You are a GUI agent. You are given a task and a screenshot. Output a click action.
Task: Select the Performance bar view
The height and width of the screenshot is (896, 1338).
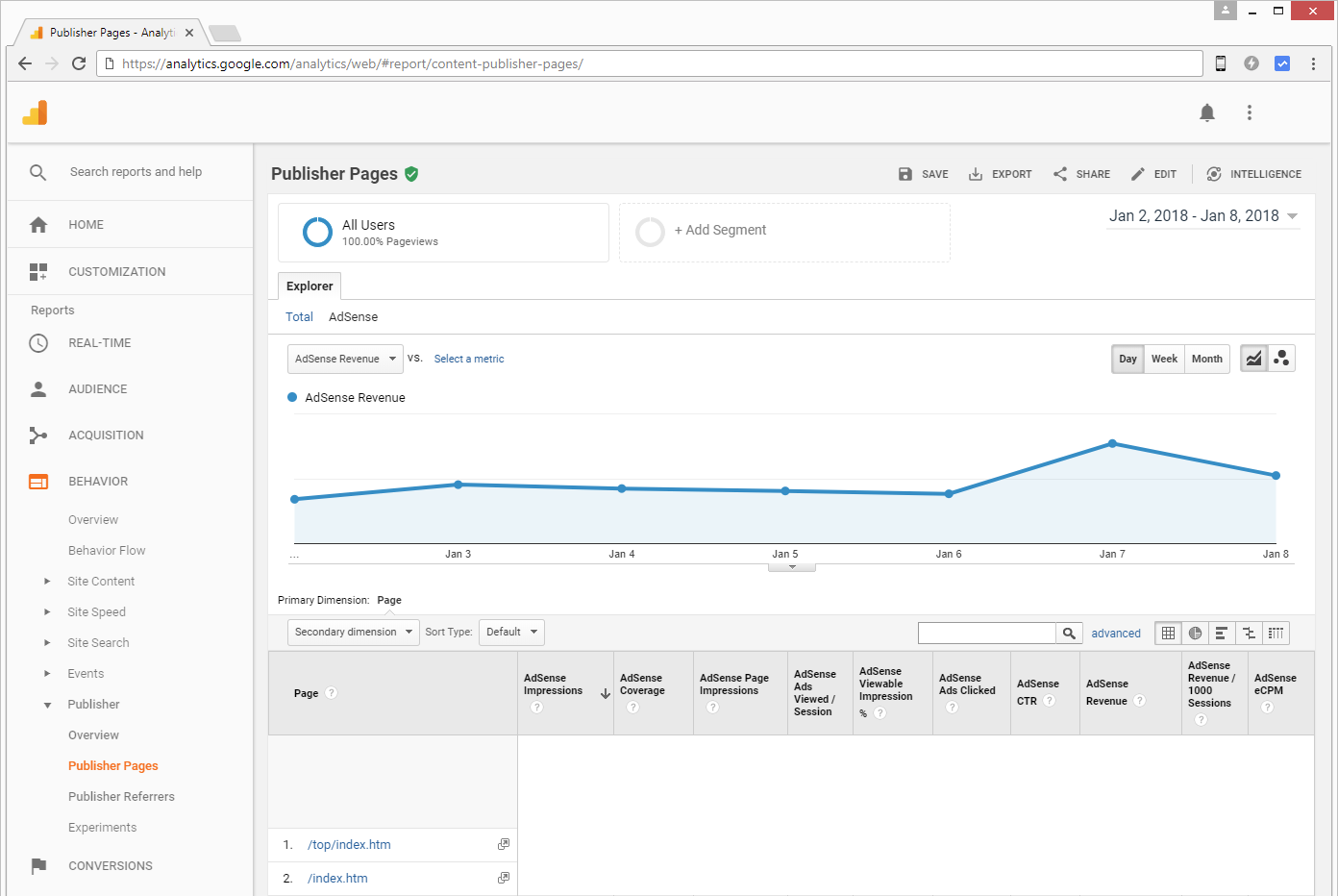point(1222,634)
